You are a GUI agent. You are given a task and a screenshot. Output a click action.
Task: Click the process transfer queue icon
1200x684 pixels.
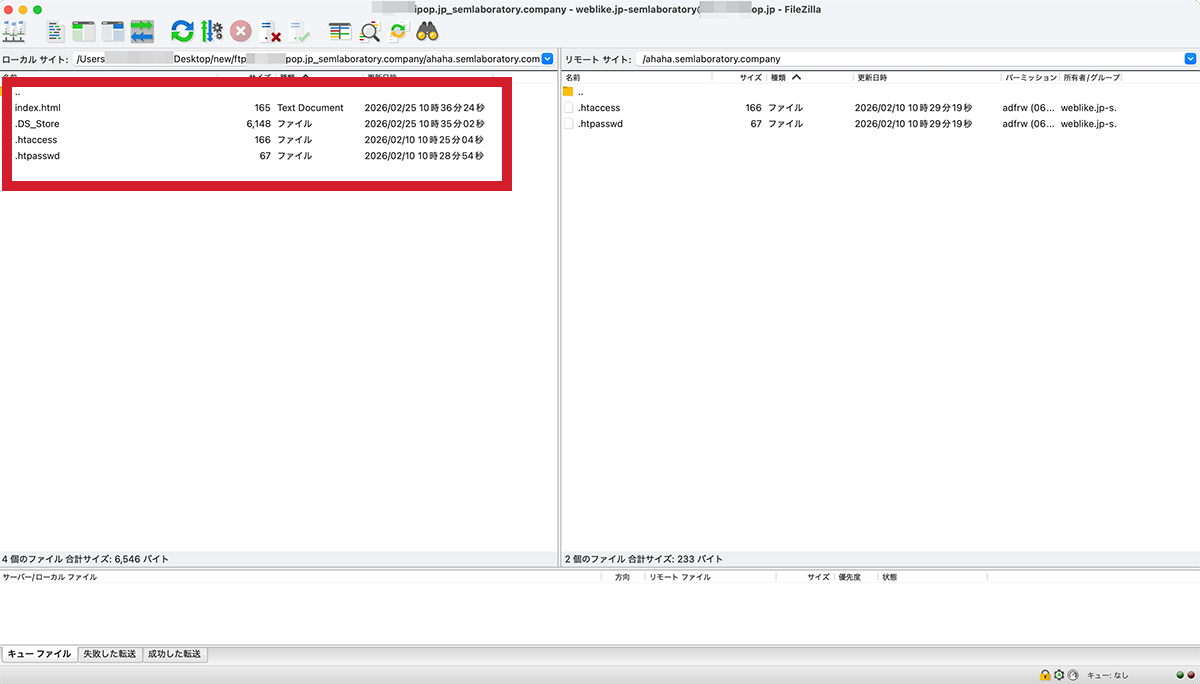pos(212,31)
